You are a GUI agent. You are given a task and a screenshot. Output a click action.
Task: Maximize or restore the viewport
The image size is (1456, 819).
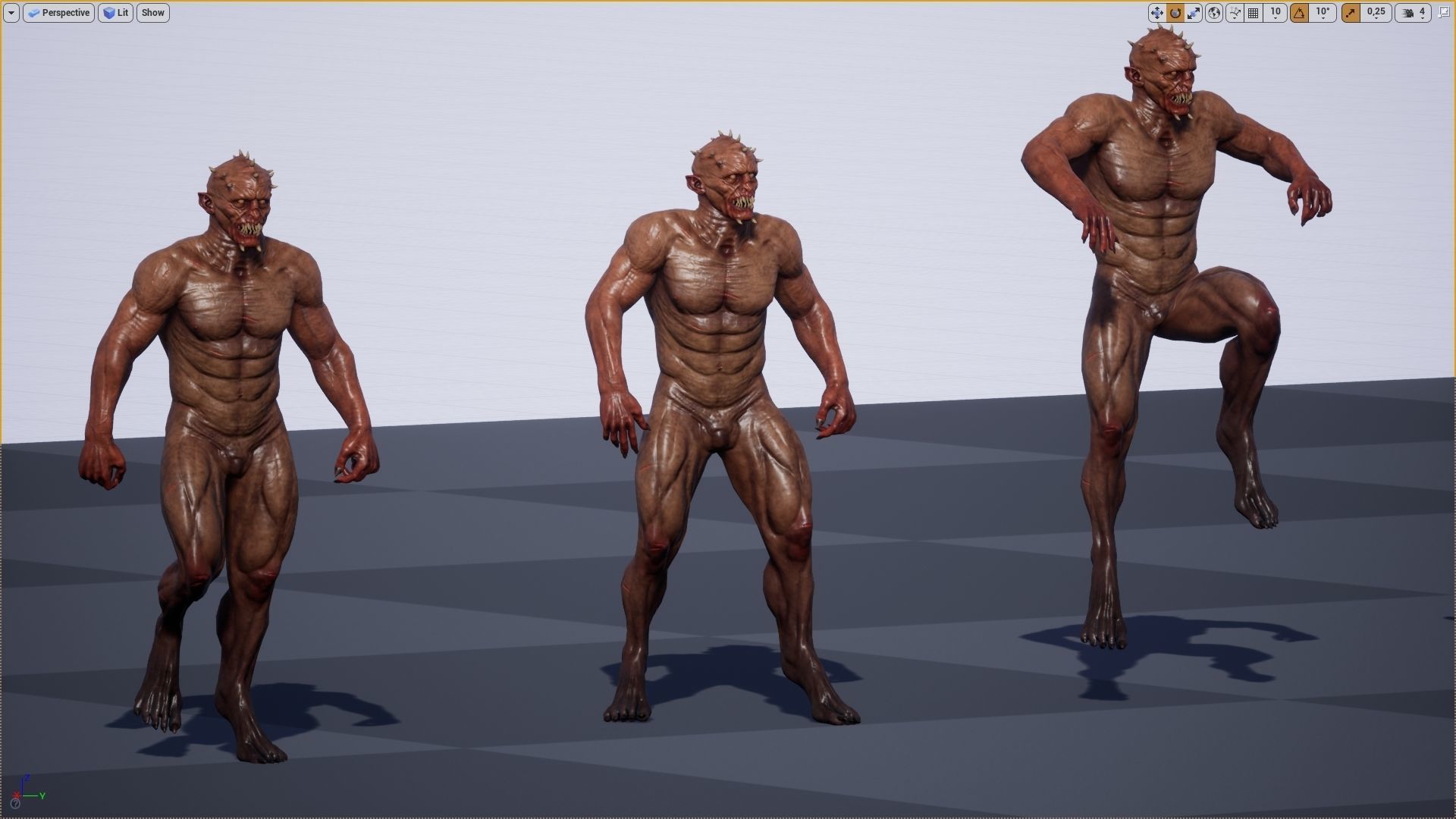[x=1443, y=13]
